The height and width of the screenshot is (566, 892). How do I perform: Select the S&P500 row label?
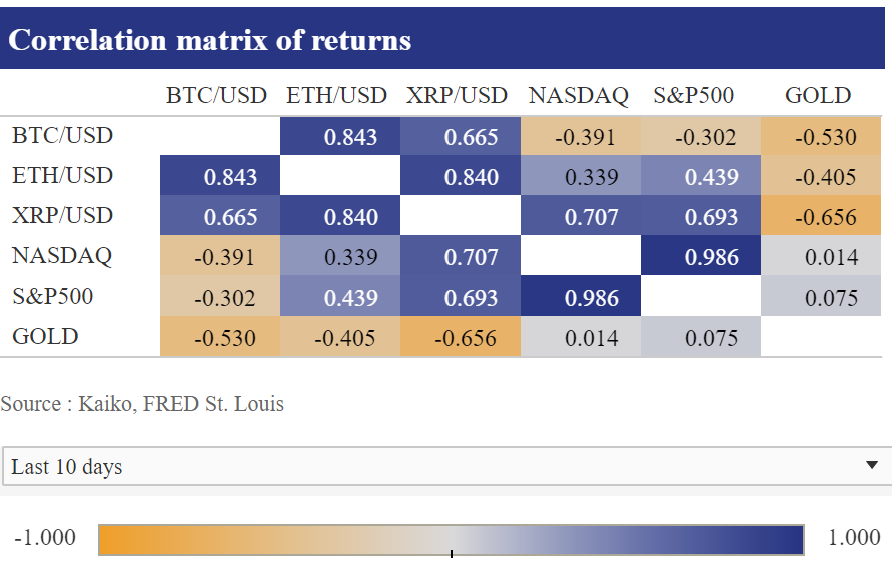point(52,296)
